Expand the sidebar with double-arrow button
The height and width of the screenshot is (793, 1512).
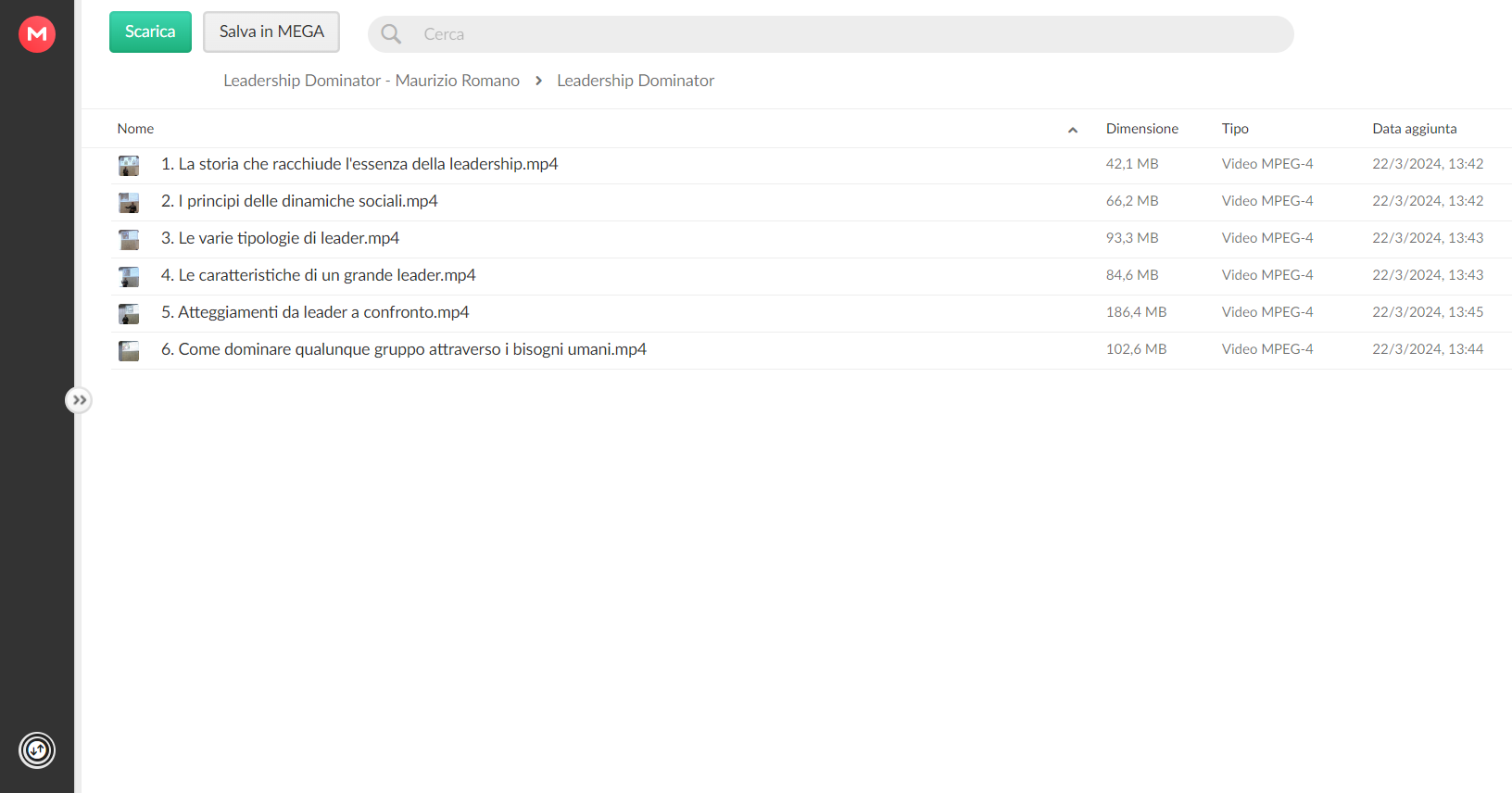click(x=79, y=400)
